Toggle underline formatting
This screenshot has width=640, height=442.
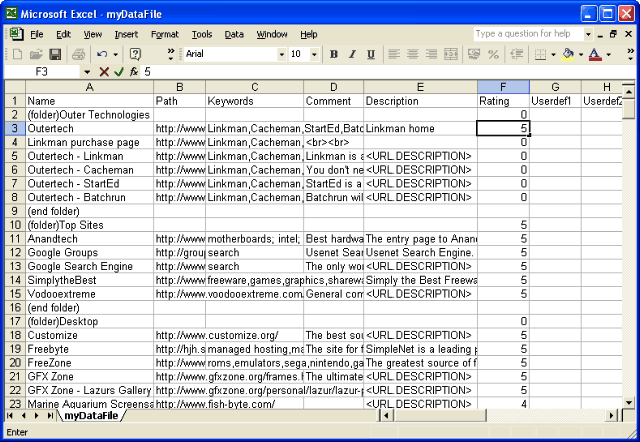371,54
